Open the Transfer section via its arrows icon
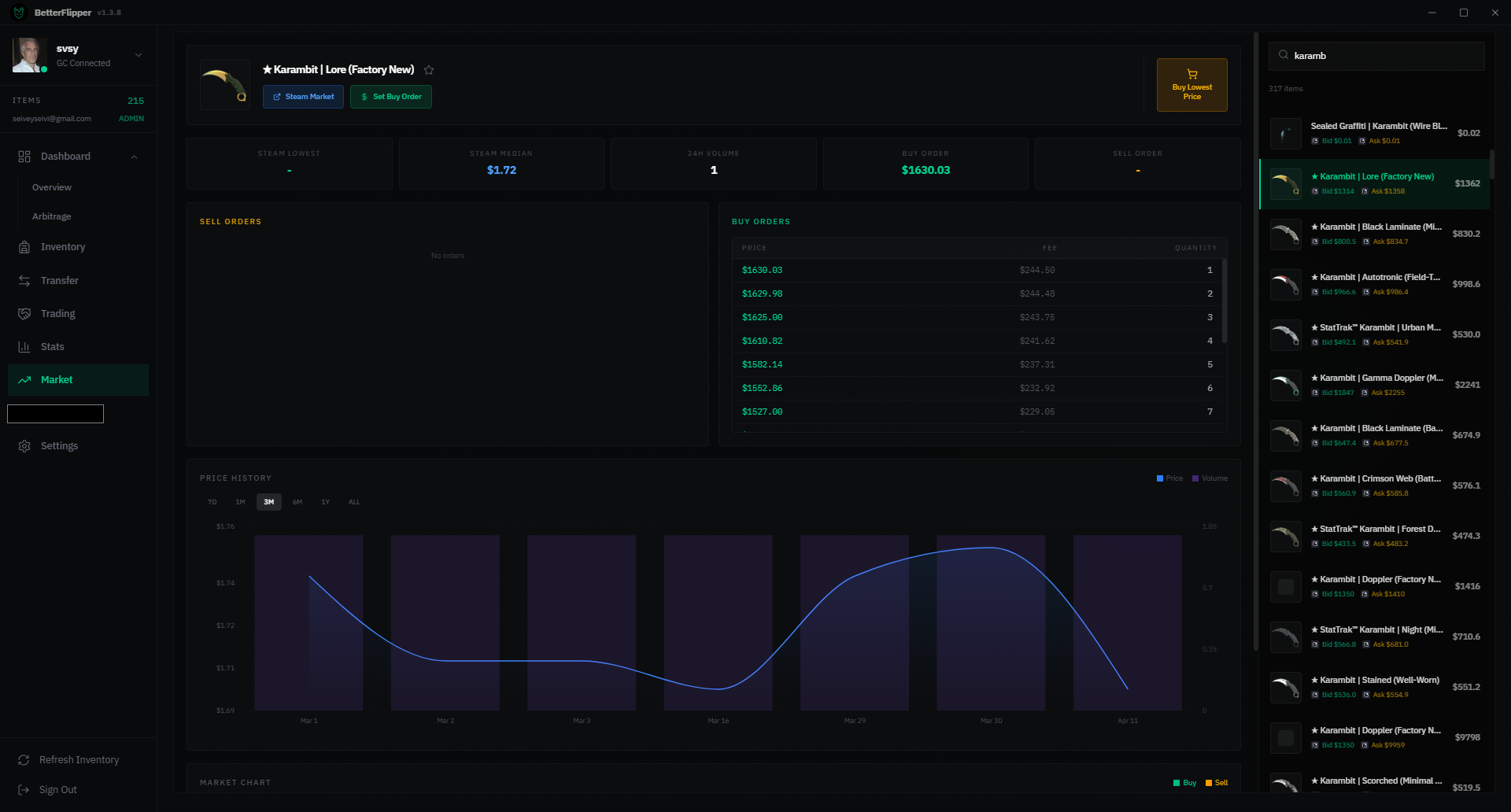 click(x=24, y=280)
